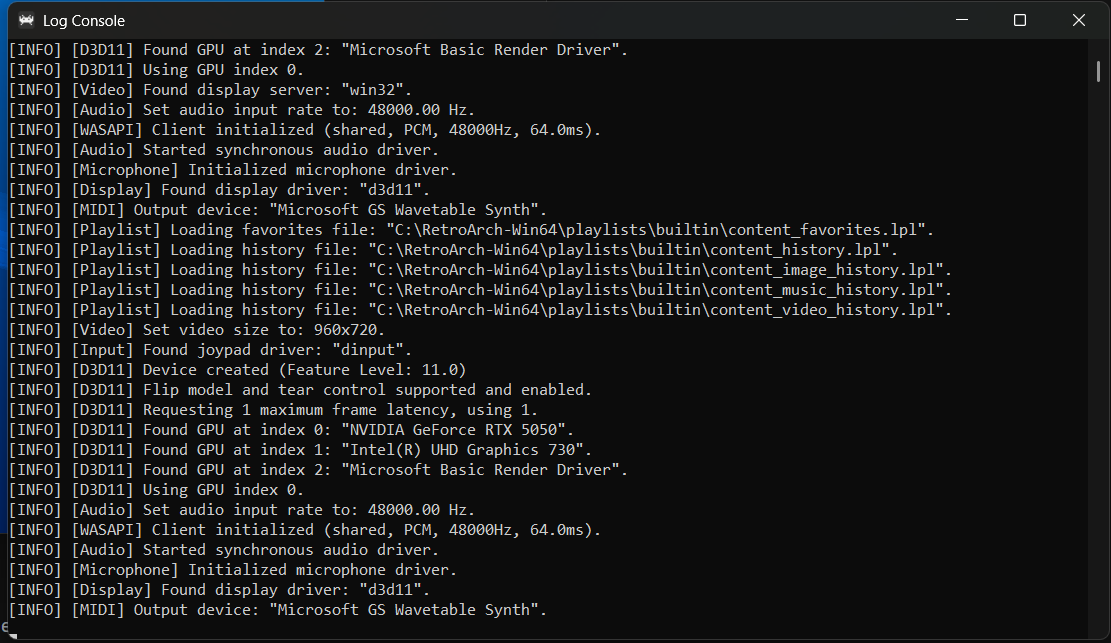Screen dimensions: 1111x643
Task: Close the Log Console window
Action: coord(1078,20)
